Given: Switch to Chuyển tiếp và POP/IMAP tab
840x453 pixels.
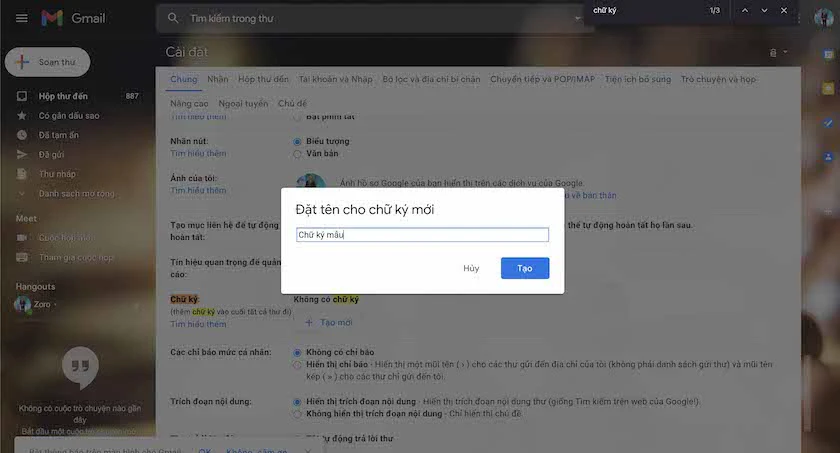Looking at the screenshot, I should [542, 79].
